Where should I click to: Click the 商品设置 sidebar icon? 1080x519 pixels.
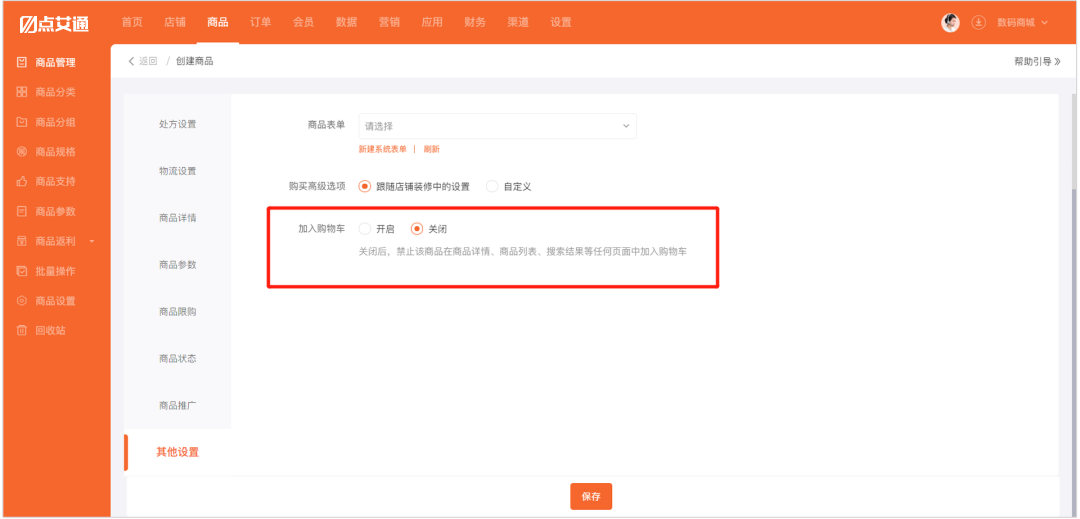(x=21, y=301)
